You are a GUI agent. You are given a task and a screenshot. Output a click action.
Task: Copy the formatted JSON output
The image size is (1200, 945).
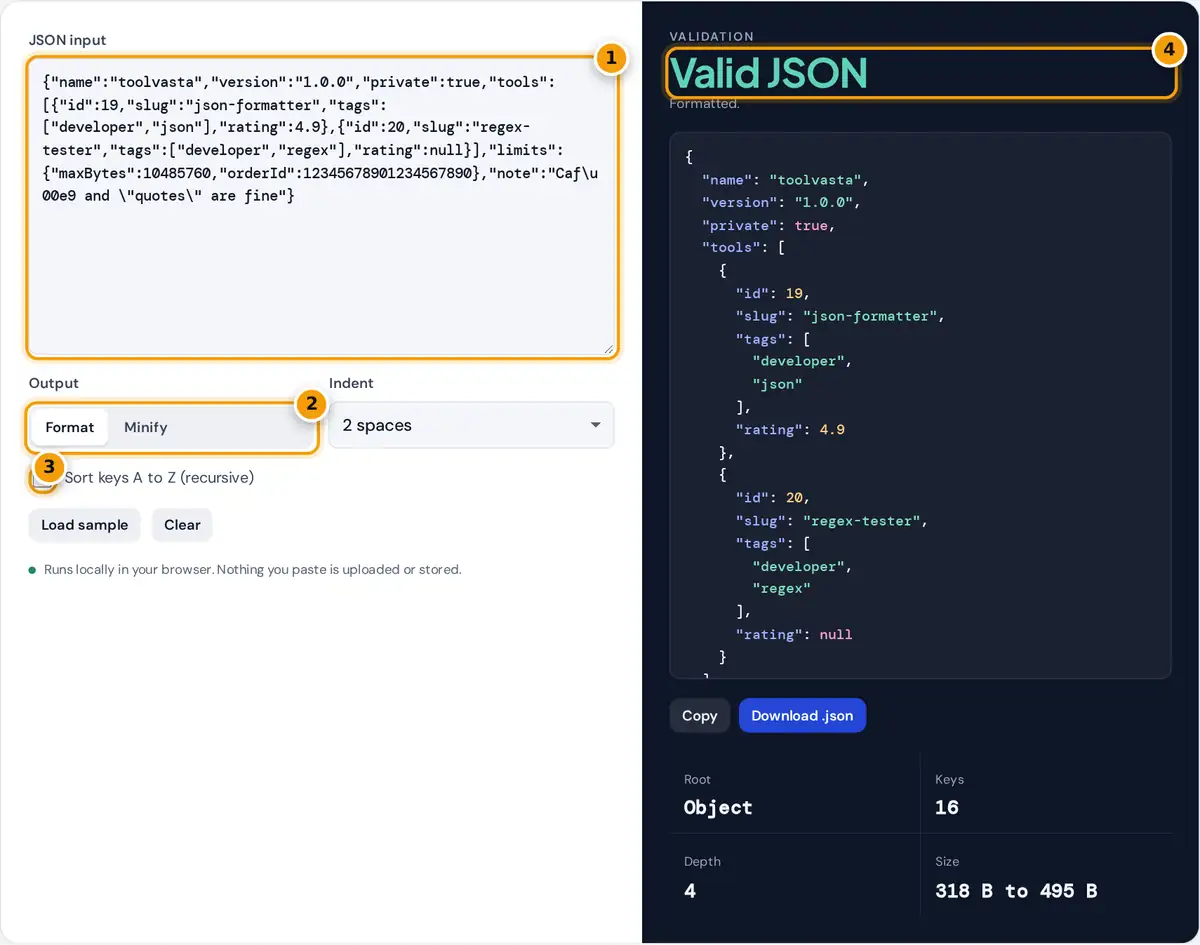tap(700, 715)
